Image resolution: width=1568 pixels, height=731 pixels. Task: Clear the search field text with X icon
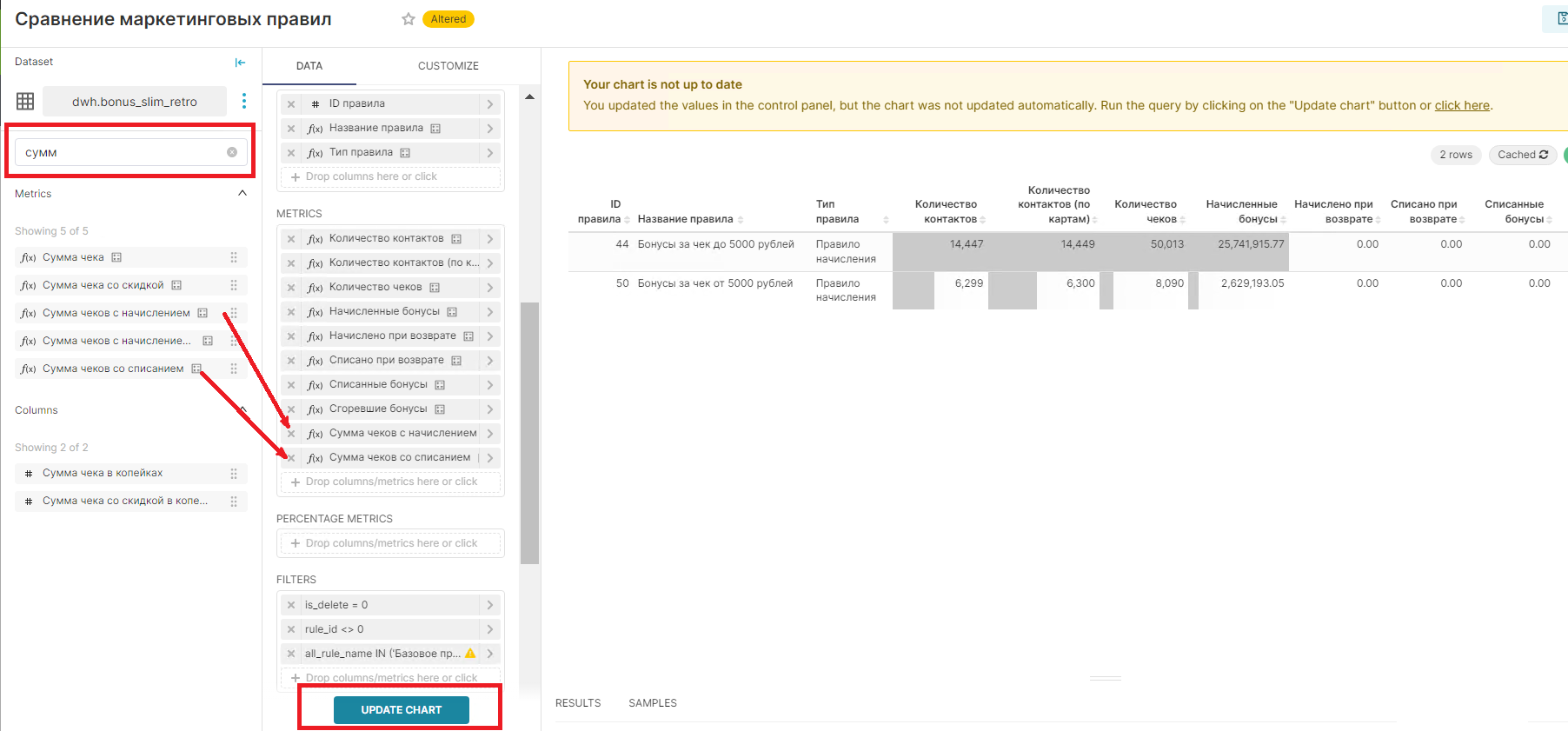(232, 152)
